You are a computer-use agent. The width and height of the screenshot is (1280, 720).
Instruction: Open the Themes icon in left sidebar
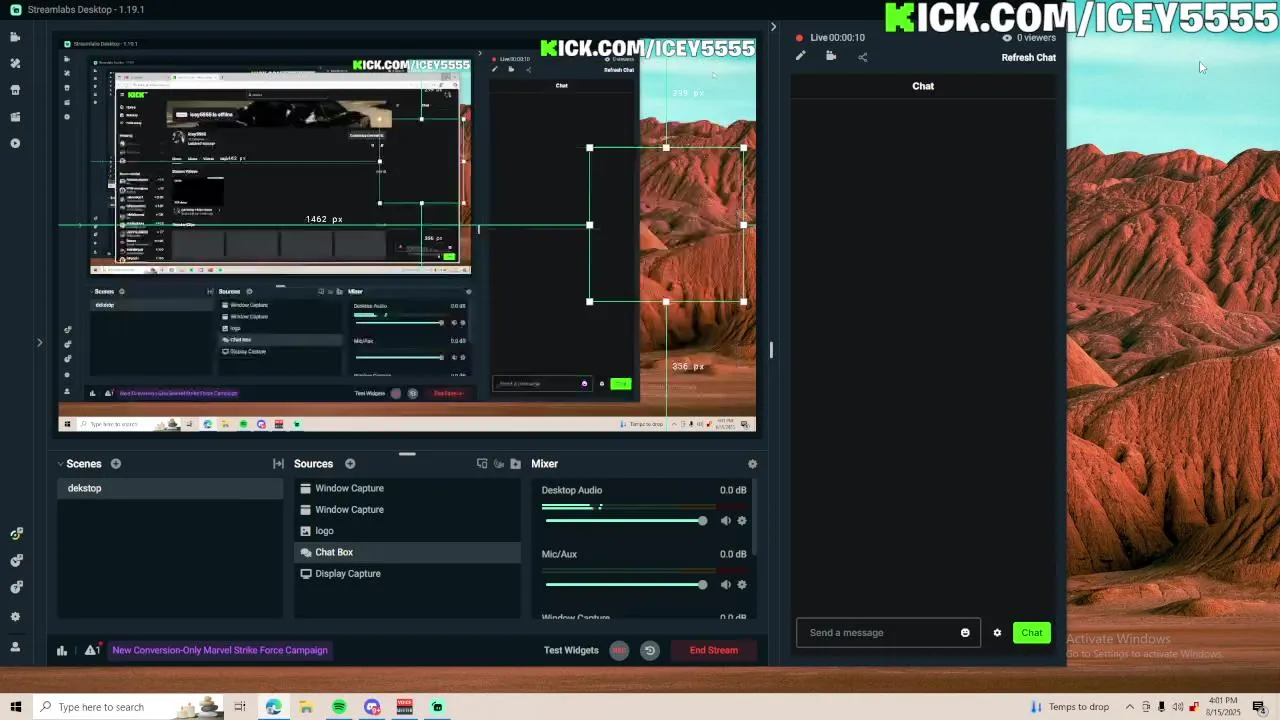point(15,63)
